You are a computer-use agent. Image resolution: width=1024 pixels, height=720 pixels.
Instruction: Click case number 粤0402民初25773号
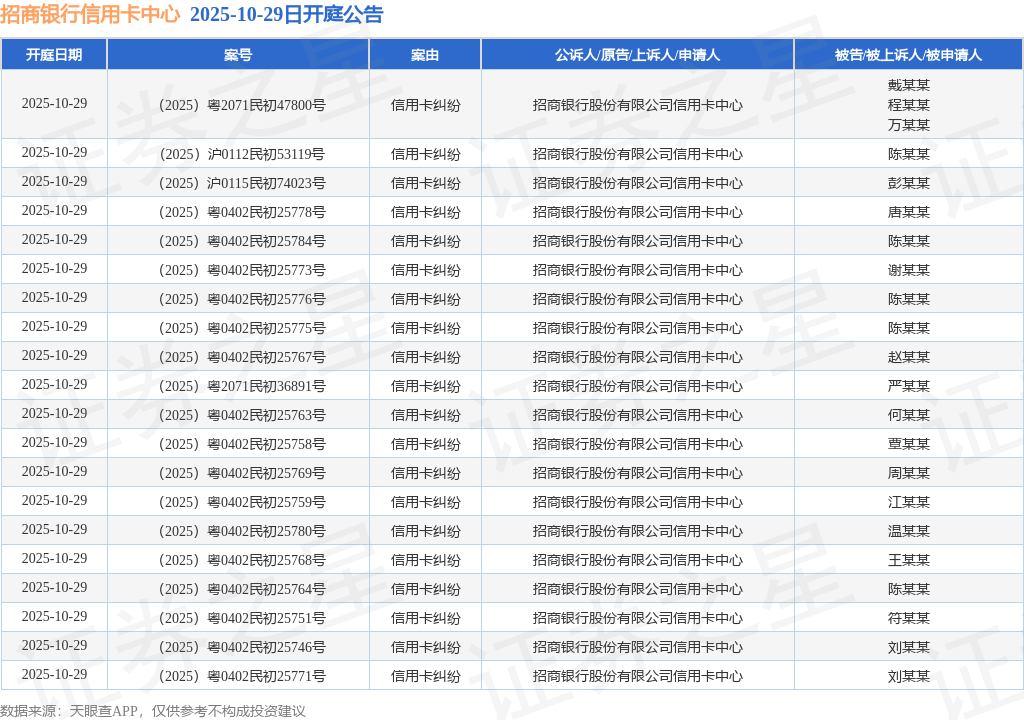click(266, 270)
